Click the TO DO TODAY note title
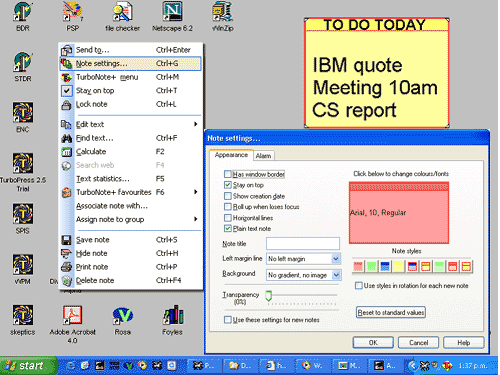This screenshot has height=375, width=500. 375,25
